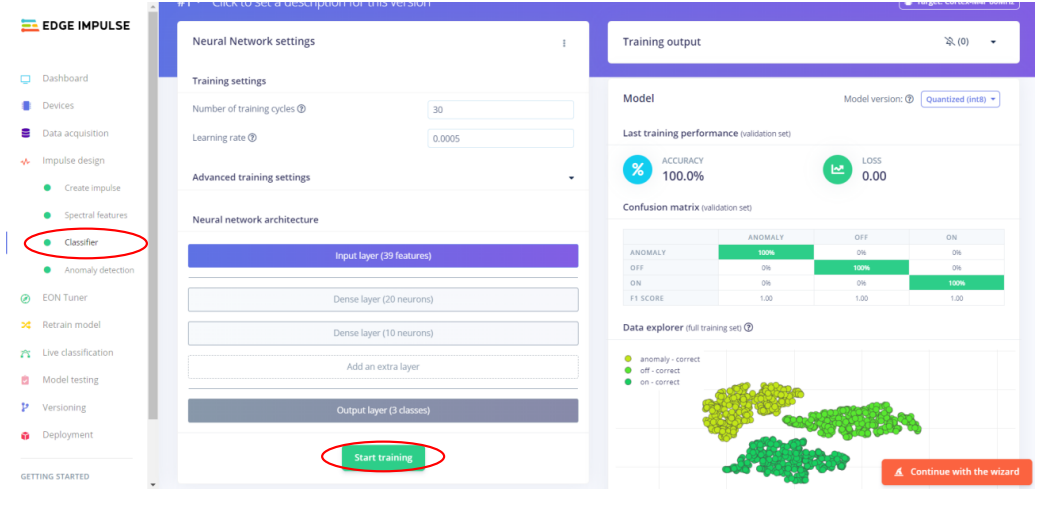Click the Versioning branch icon

tap(25, 407)
